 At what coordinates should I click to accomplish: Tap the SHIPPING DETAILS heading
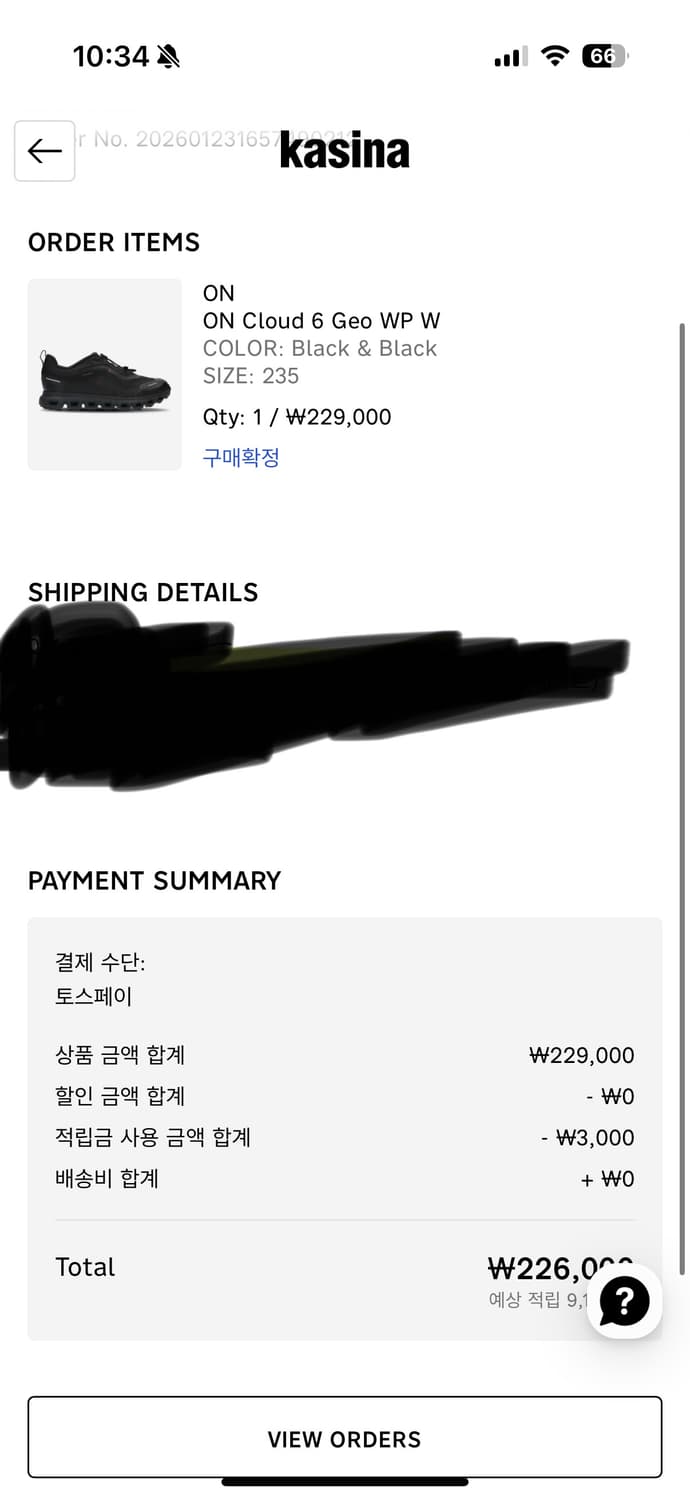coord(143,592)
